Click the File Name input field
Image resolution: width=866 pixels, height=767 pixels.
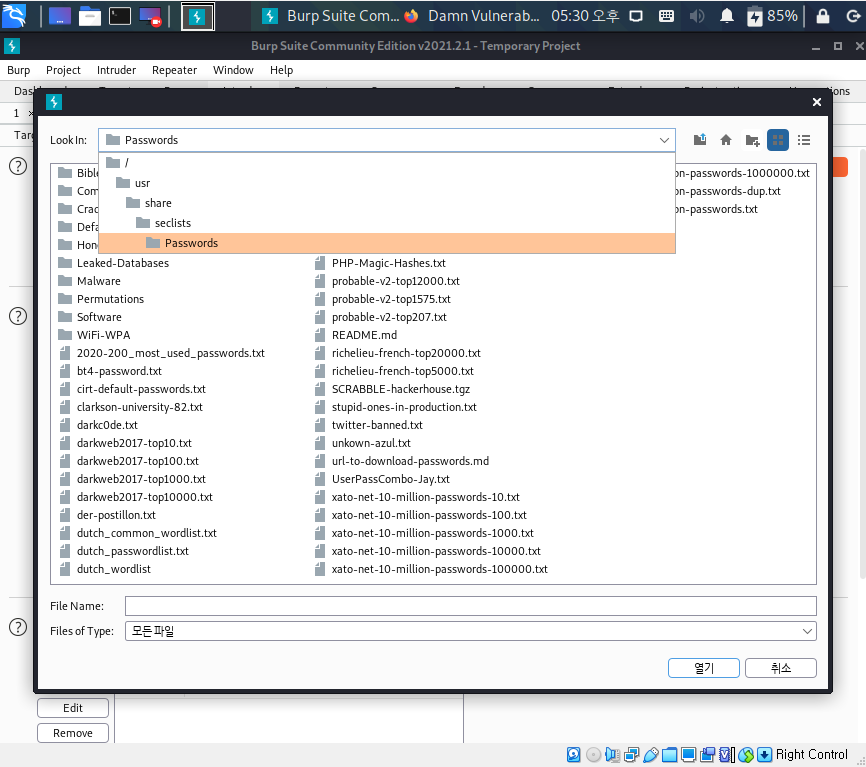[471, 606]
